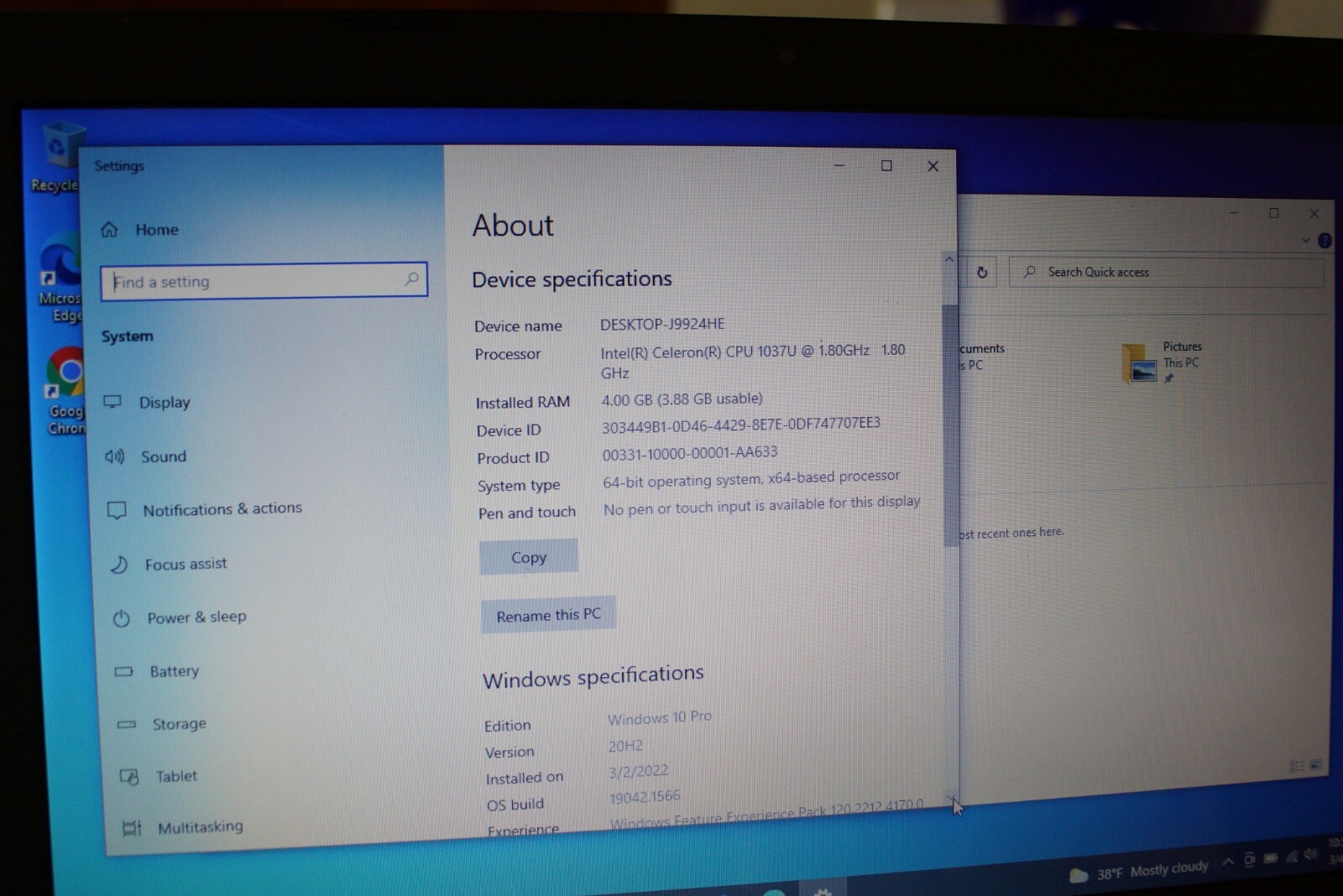This screenshot has width=1343, height=896.
Task: Open Battery settings
Action: [157, 671]
